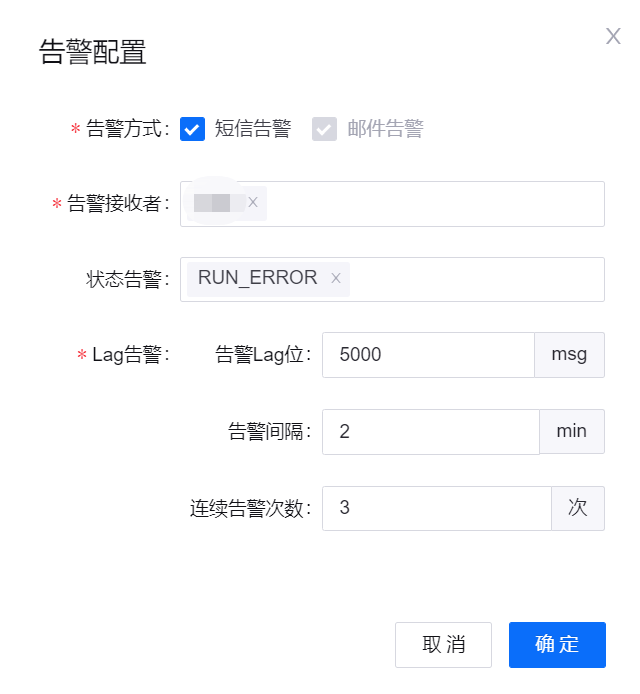The image size is (640, 694).
Task: Click the 邮件告警 label text
Action: (x=385, y=129)
